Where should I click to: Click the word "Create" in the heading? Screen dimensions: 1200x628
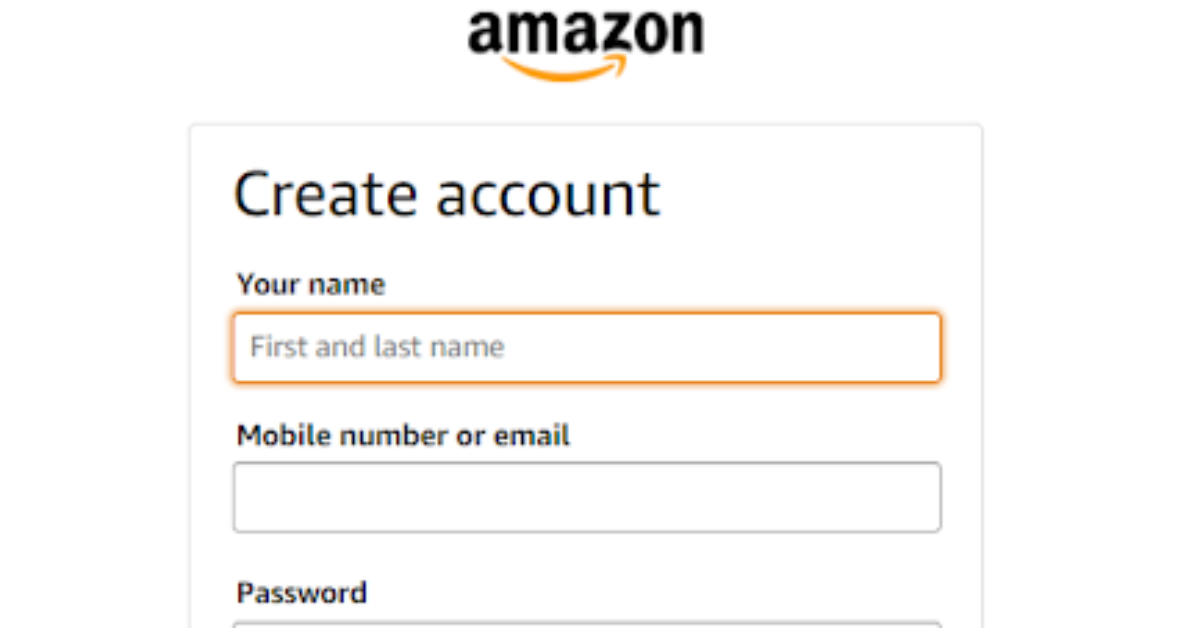point(325,194)
